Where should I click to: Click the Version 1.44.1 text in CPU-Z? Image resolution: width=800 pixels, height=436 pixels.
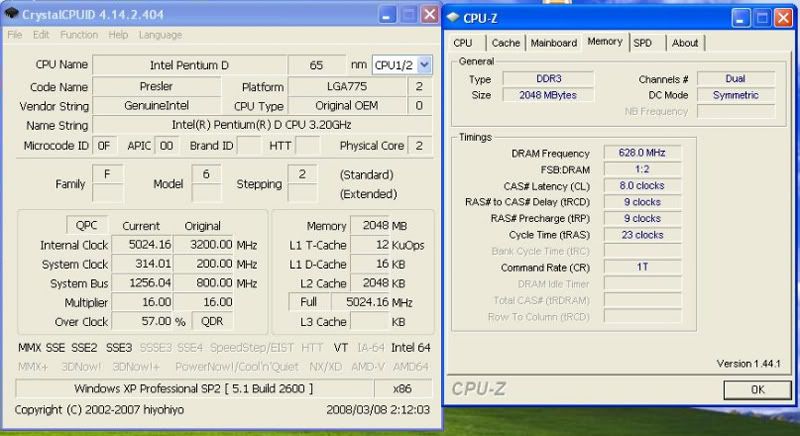point(748,364)
